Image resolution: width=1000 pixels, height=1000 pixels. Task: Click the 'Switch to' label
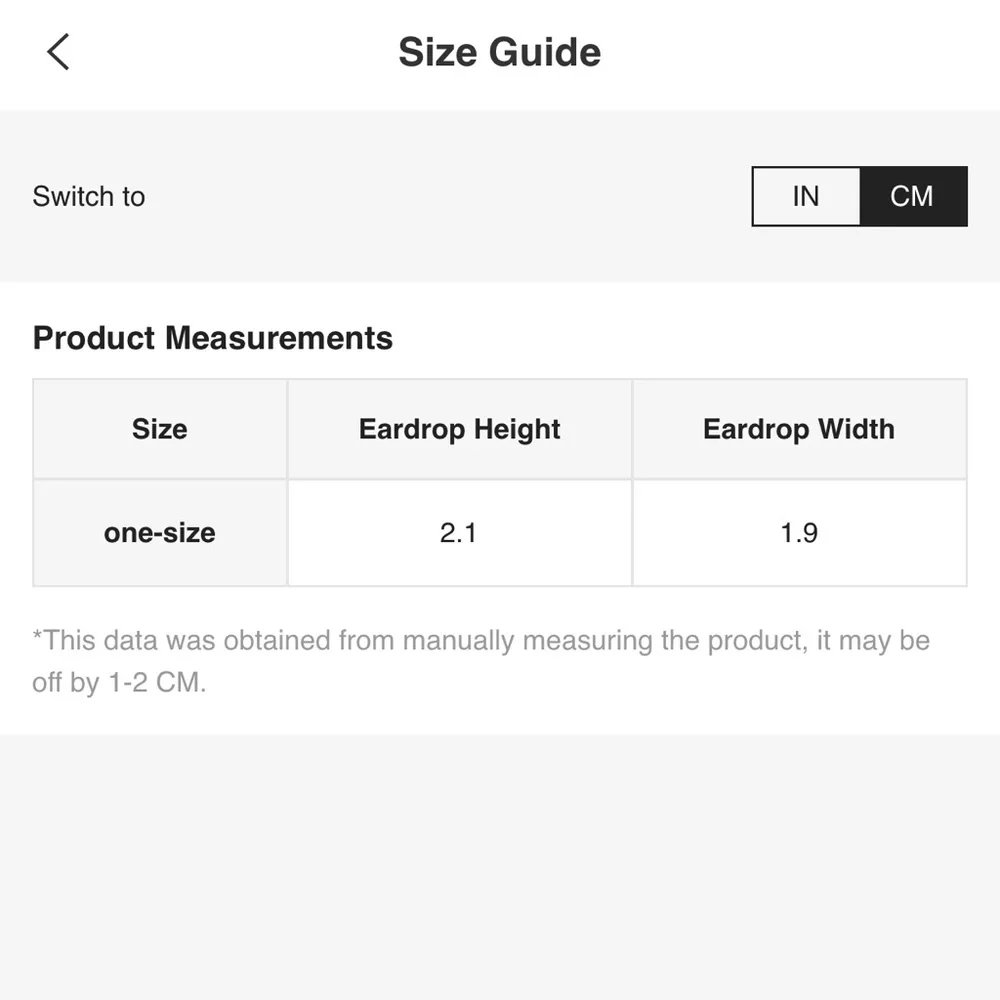click(x=89, y=196)
